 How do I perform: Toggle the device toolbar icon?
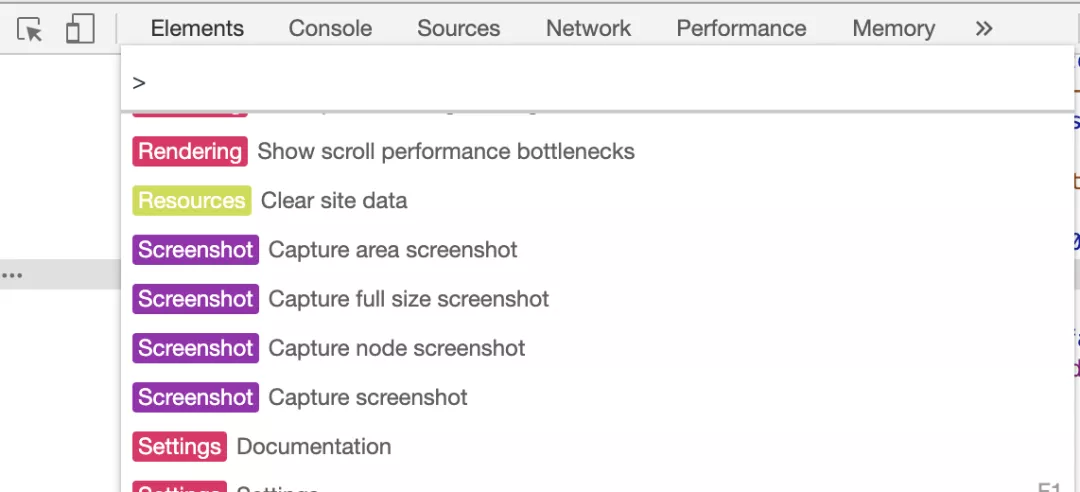tap(80, 30)
